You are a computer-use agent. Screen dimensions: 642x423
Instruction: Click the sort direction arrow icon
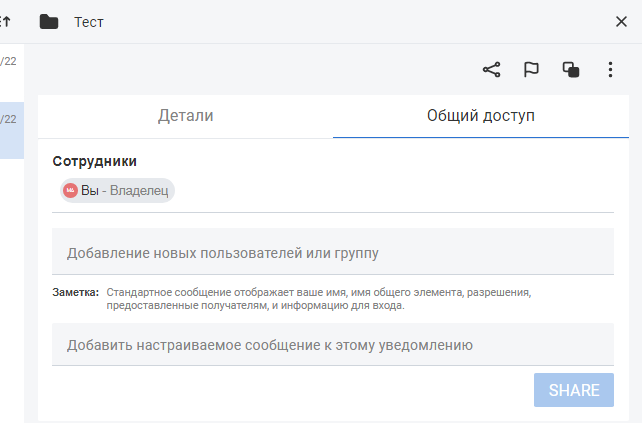coord(5,22)
